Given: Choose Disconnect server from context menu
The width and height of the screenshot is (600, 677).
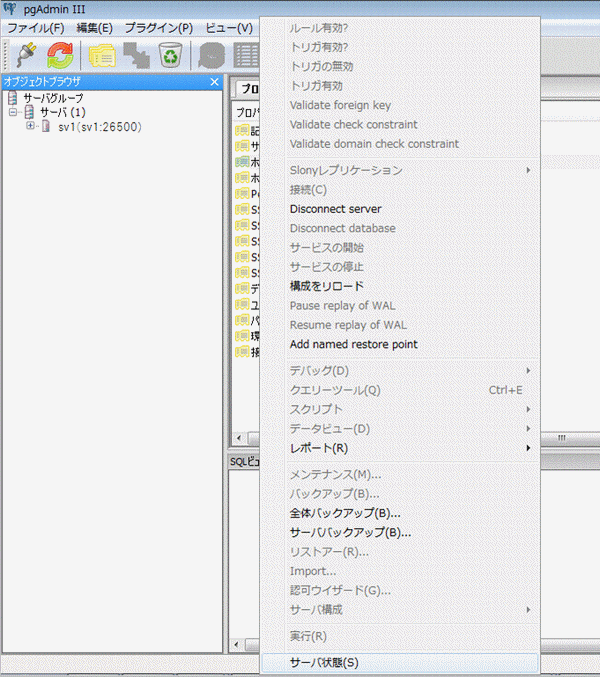Looking at the screenshot, I should point(335,209).
